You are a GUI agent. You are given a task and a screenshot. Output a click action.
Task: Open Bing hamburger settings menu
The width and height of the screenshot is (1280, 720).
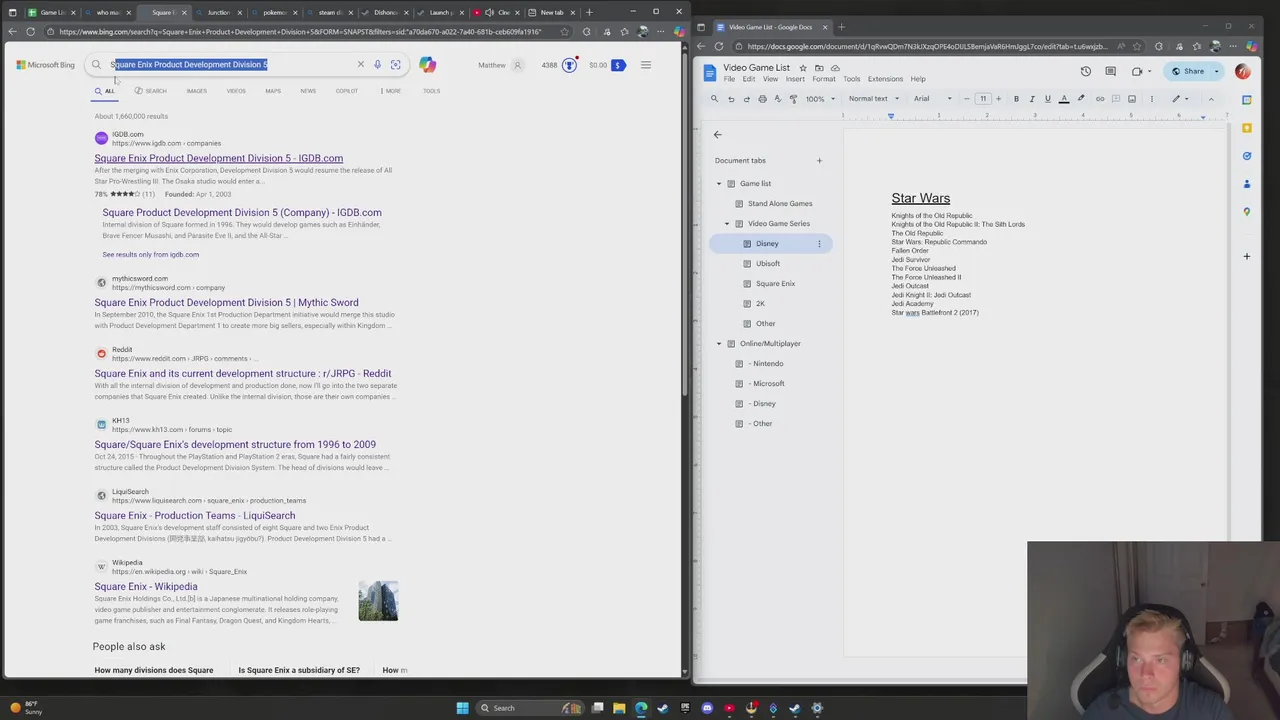coord(646,65)
